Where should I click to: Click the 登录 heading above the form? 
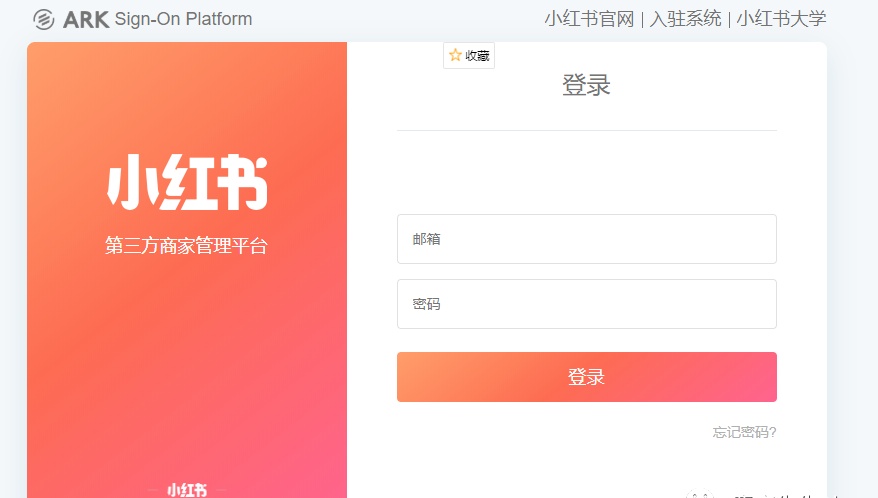point(586,85)
